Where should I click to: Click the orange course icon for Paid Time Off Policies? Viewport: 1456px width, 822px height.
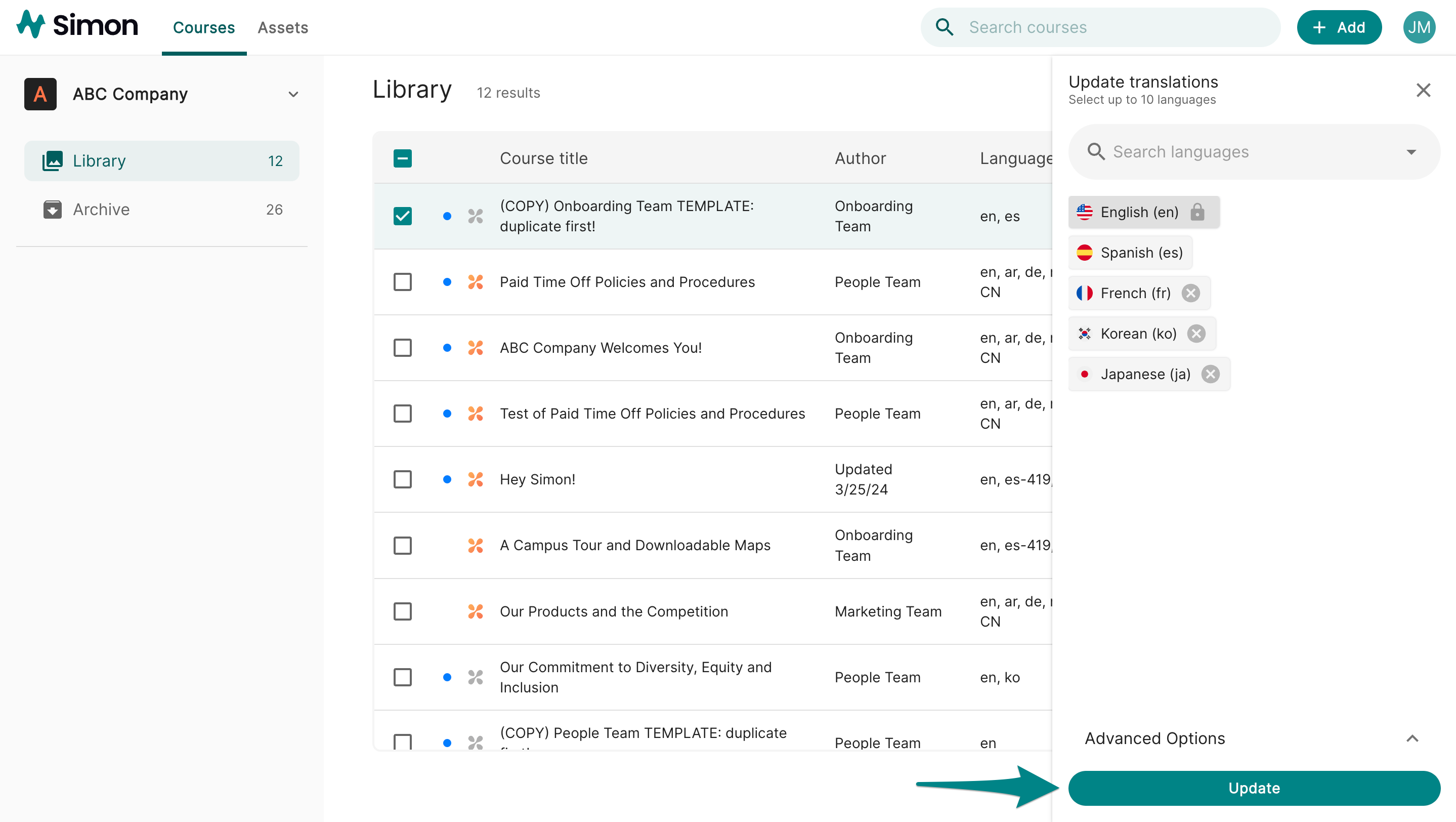(476, 281)
